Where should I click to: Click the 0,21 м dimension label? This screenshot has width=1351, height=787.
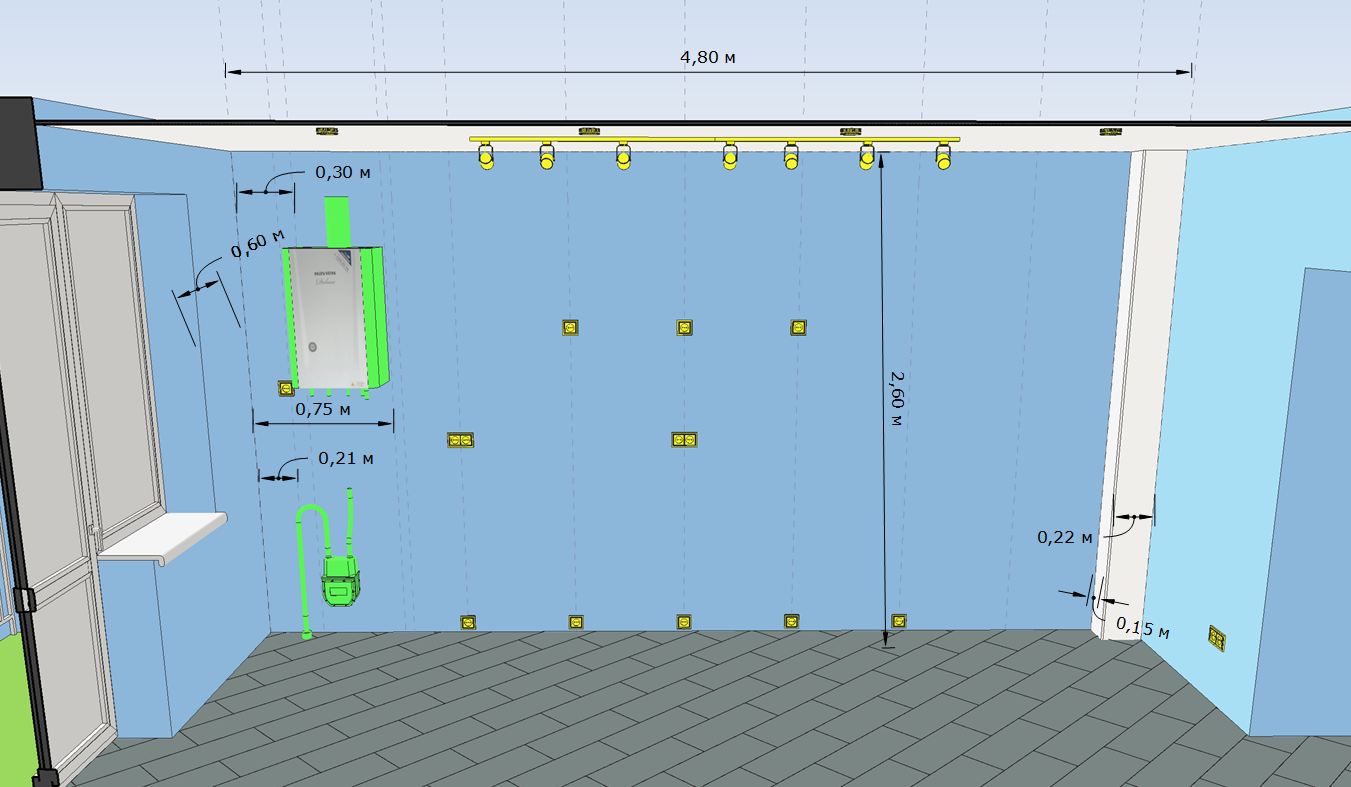click(x=345, y=458)
